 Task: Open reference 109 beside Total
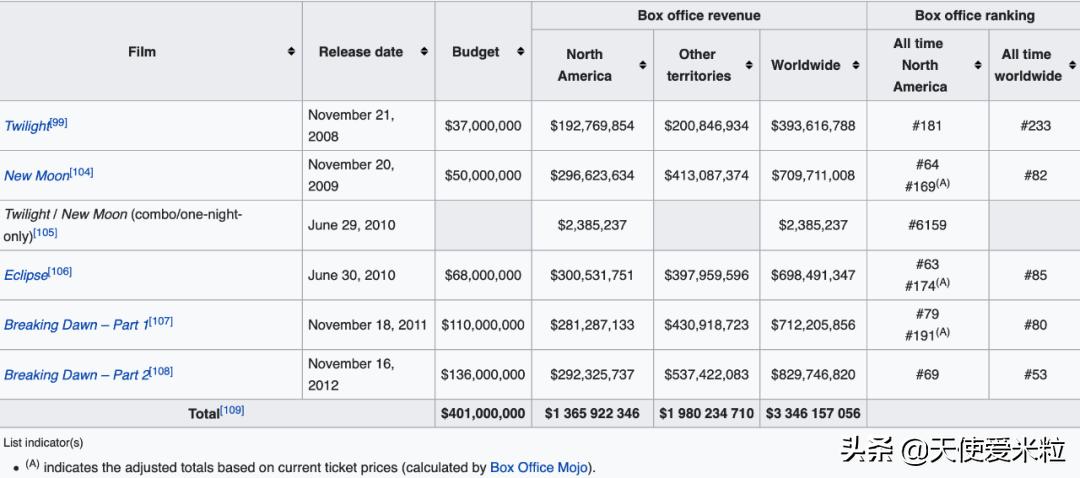click(232, 410)
